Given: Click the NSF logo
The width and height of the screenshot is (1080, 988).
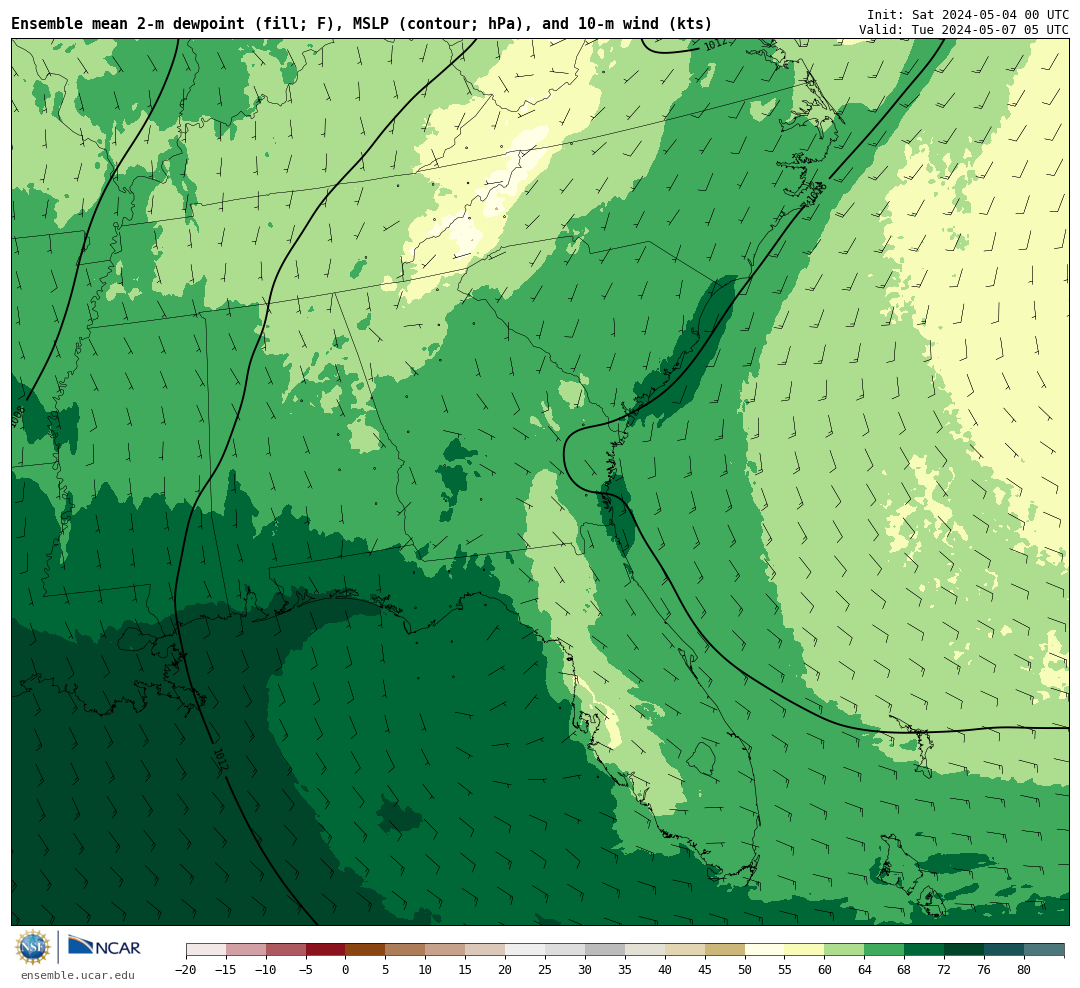Looking at the screenshot, I should 33,947.
